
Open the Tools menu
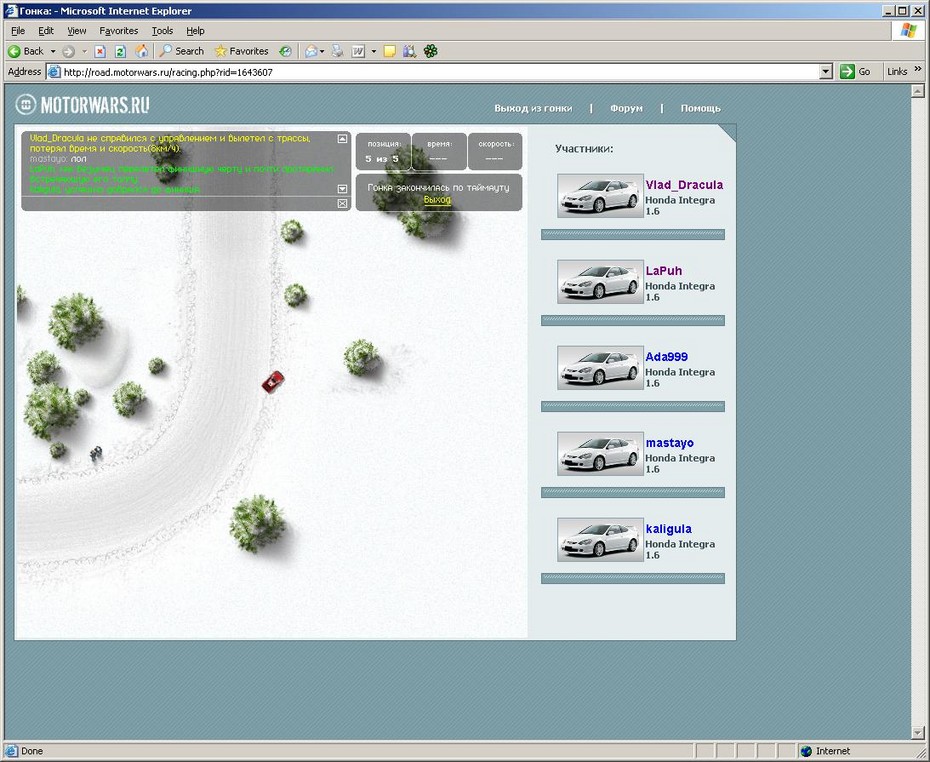click(162, 31)
